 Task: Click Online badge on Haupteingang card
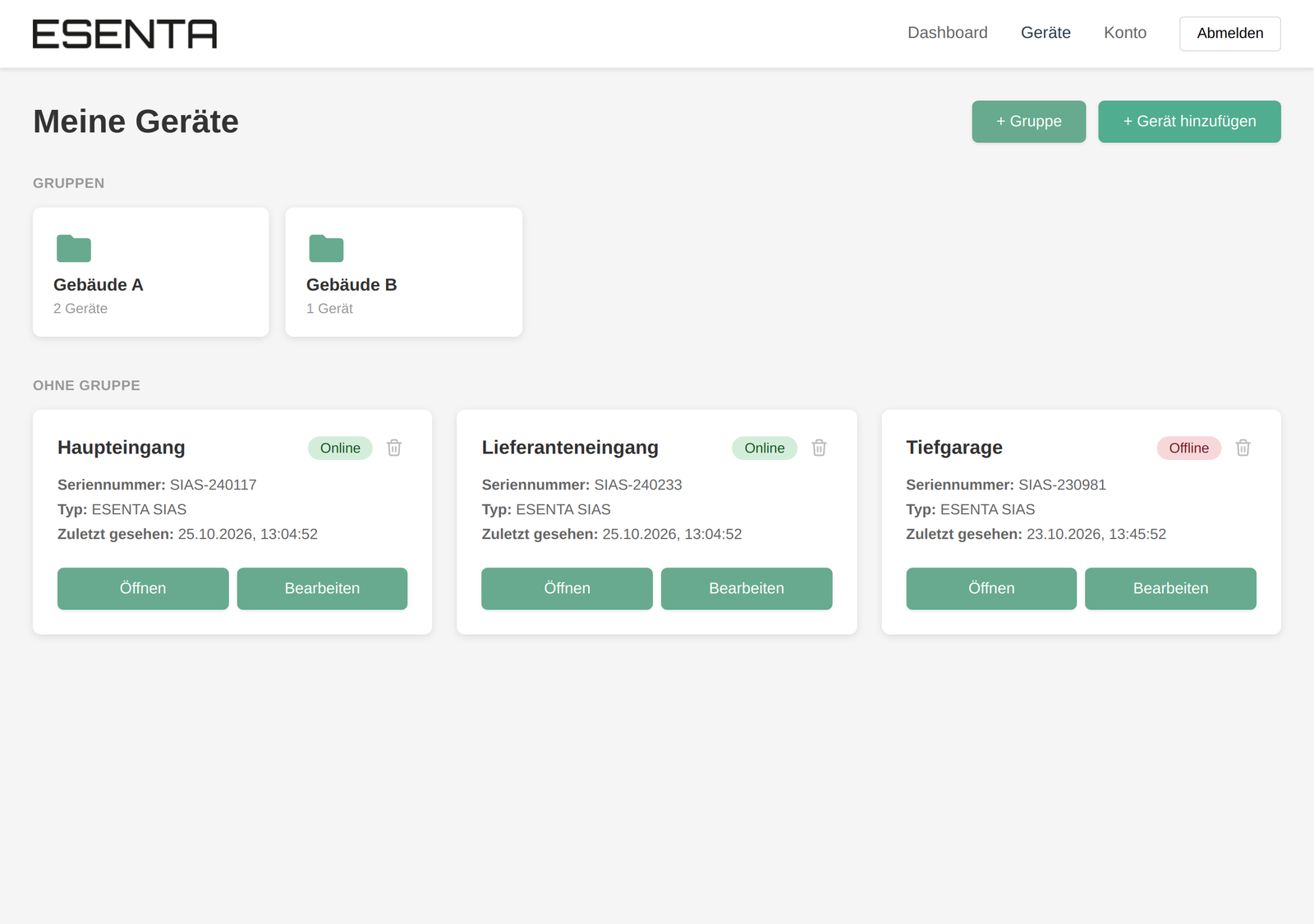click(340, 448)
